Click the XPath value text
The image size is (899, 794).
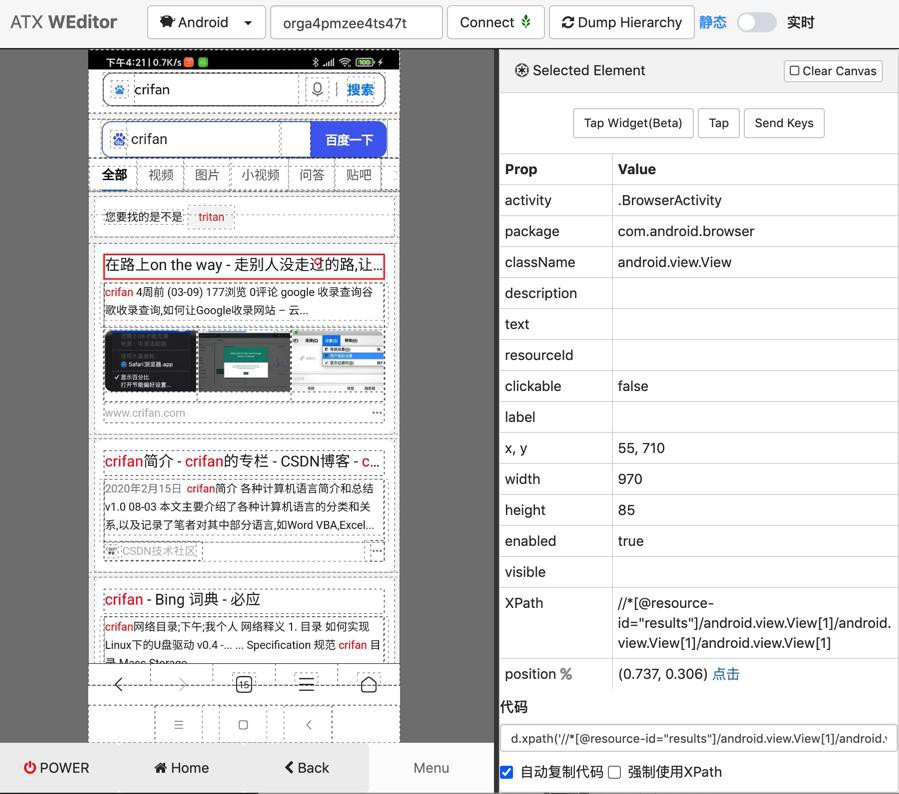pyautogui.click(x=754, y=623)
